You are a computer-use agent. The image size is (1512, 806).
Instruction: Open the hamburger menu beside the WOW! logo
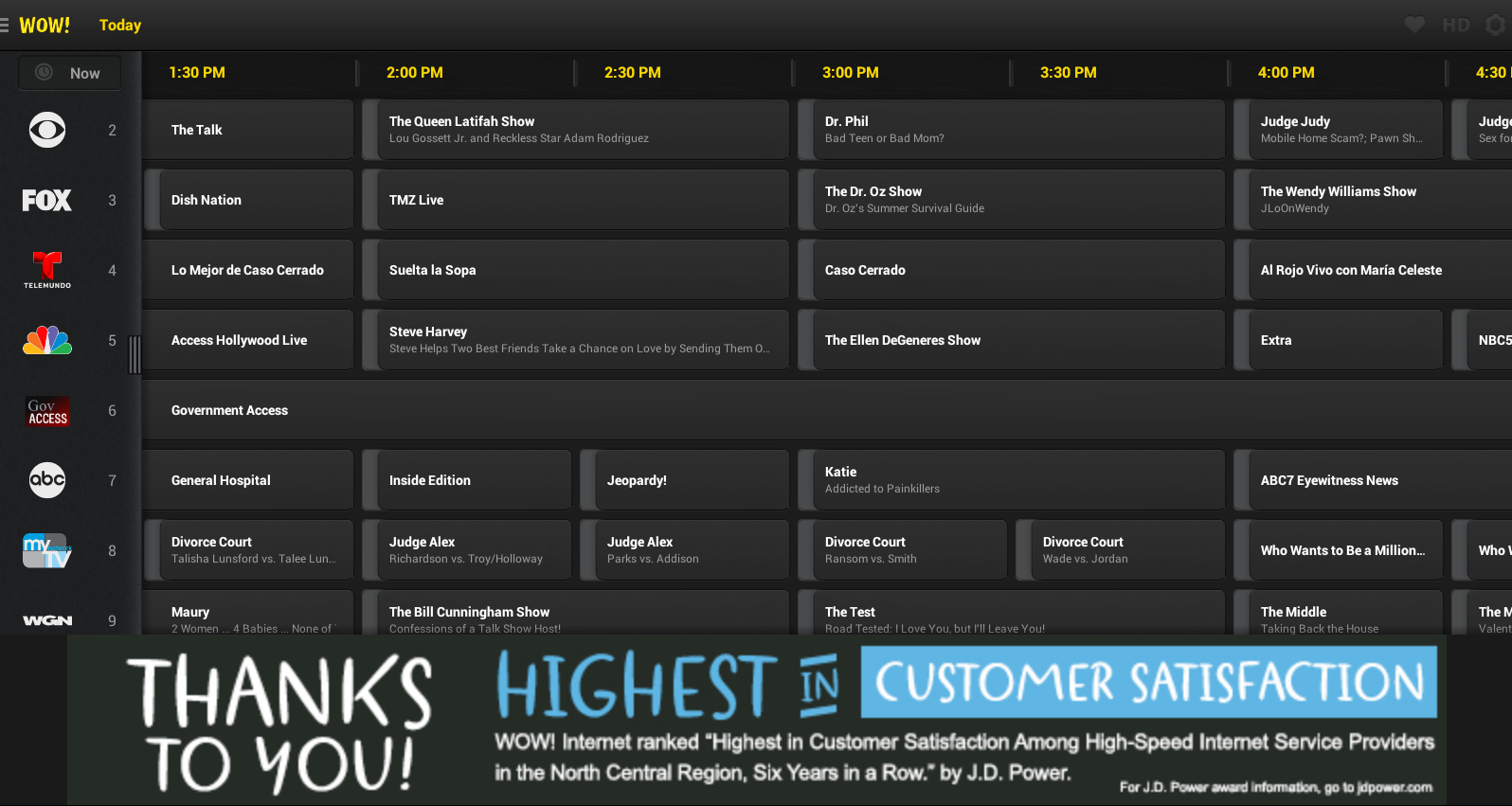pyautogui.click(x=5, y=26)
